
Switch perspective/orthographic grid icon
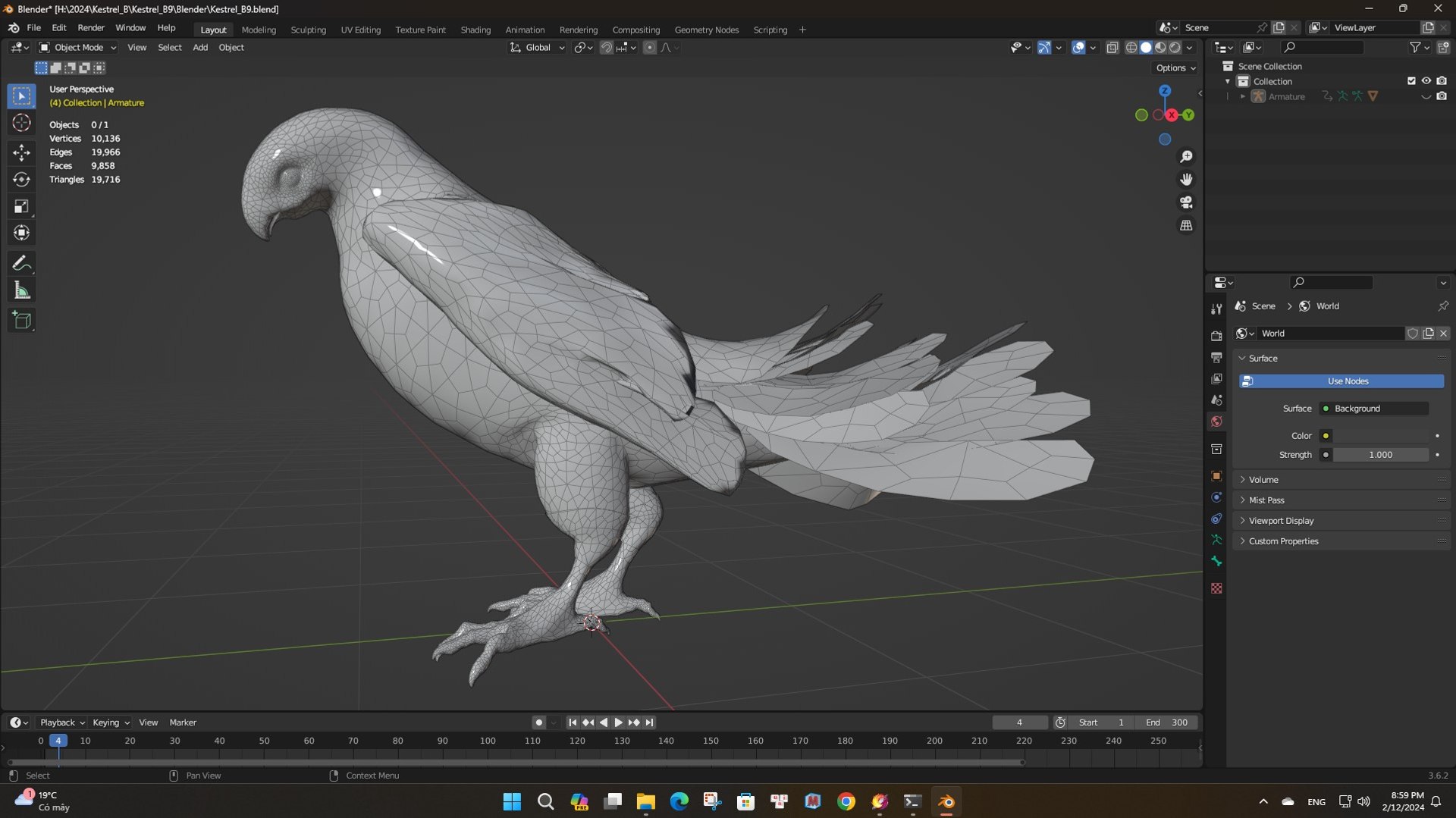[x=1186, y=225]
